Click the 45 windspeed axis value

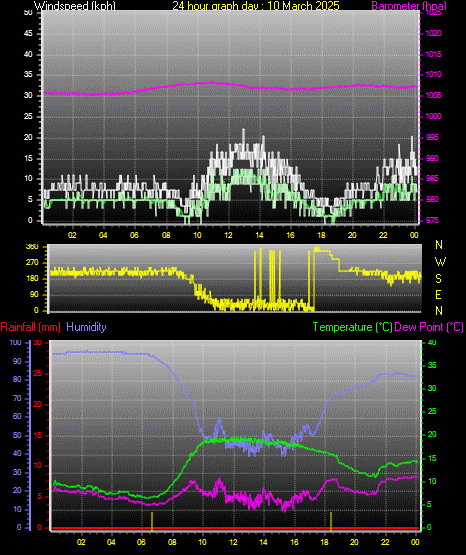coord(28,34)
